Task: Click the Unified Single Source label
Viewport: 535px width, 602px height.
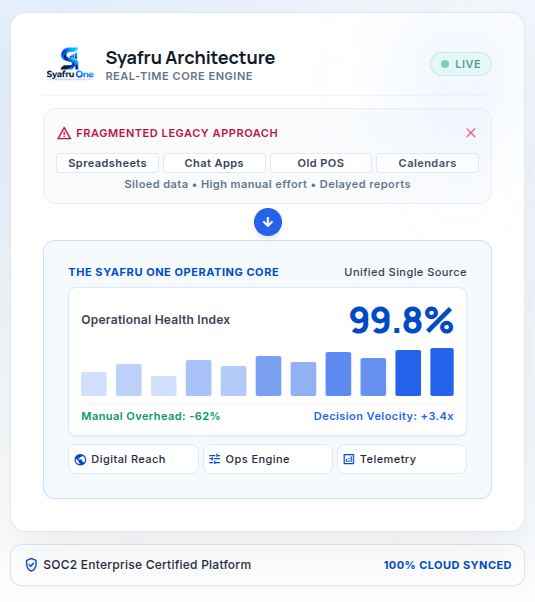Action: 405,272
